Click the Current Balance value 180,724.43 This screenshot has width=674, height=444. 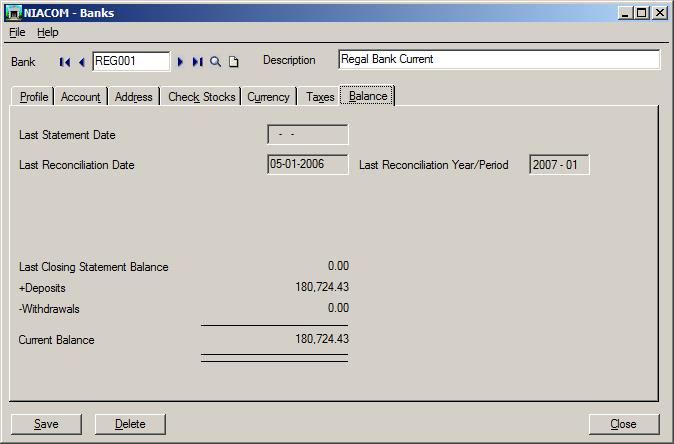[322, 339]
